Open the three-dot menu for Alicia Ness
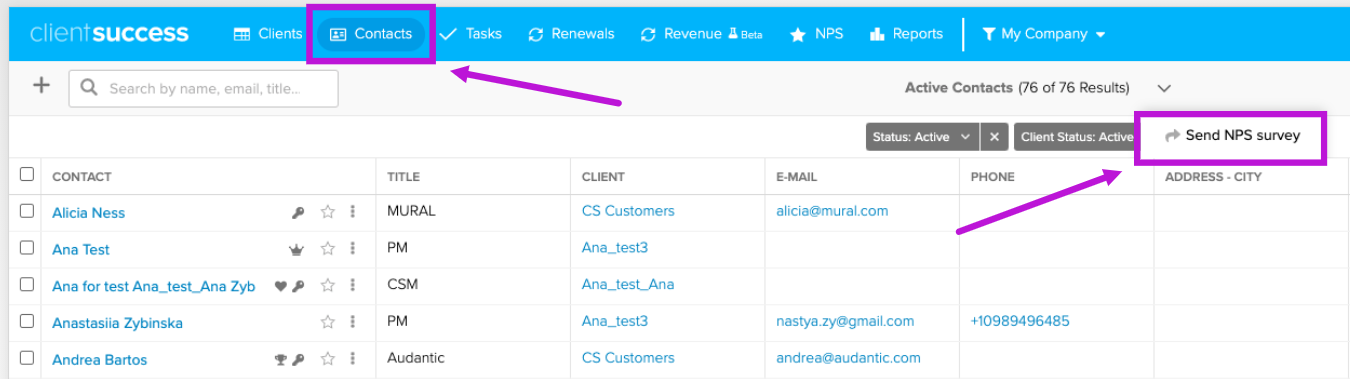The width and height of the screenshot is (1350, 379). pos(352,212)
